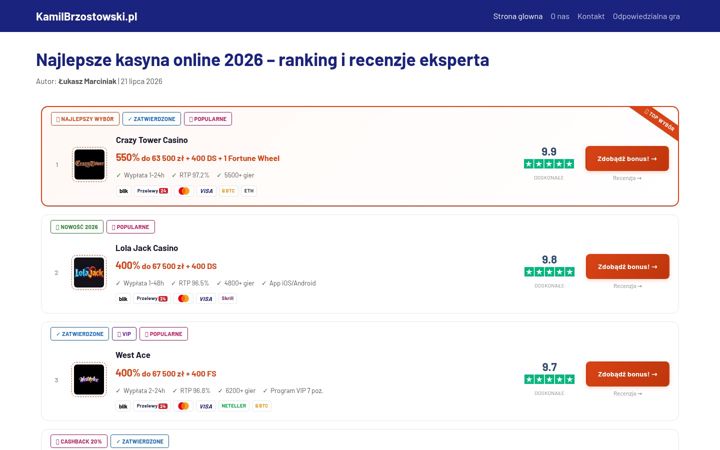
Task: Click ZATWIERDZONE badge on Crazy Tower card
Action: (152, 119)
